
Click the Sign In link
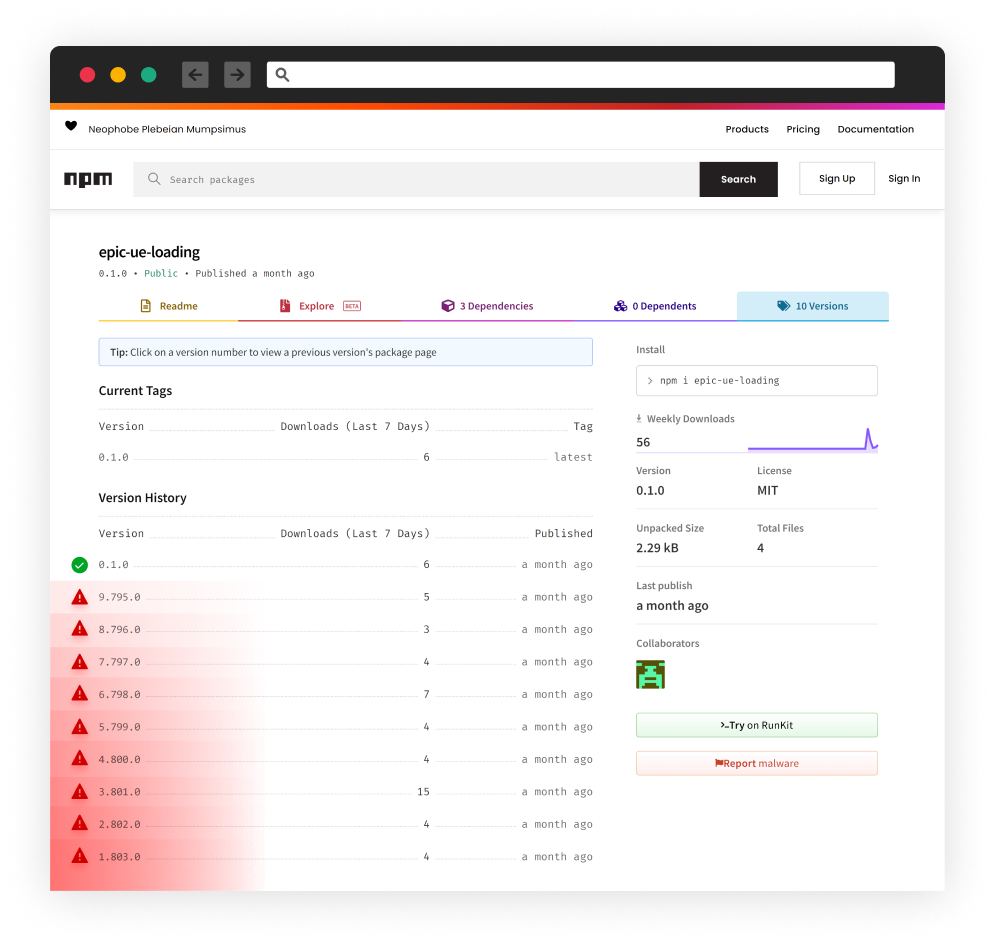tap(904, 178)
